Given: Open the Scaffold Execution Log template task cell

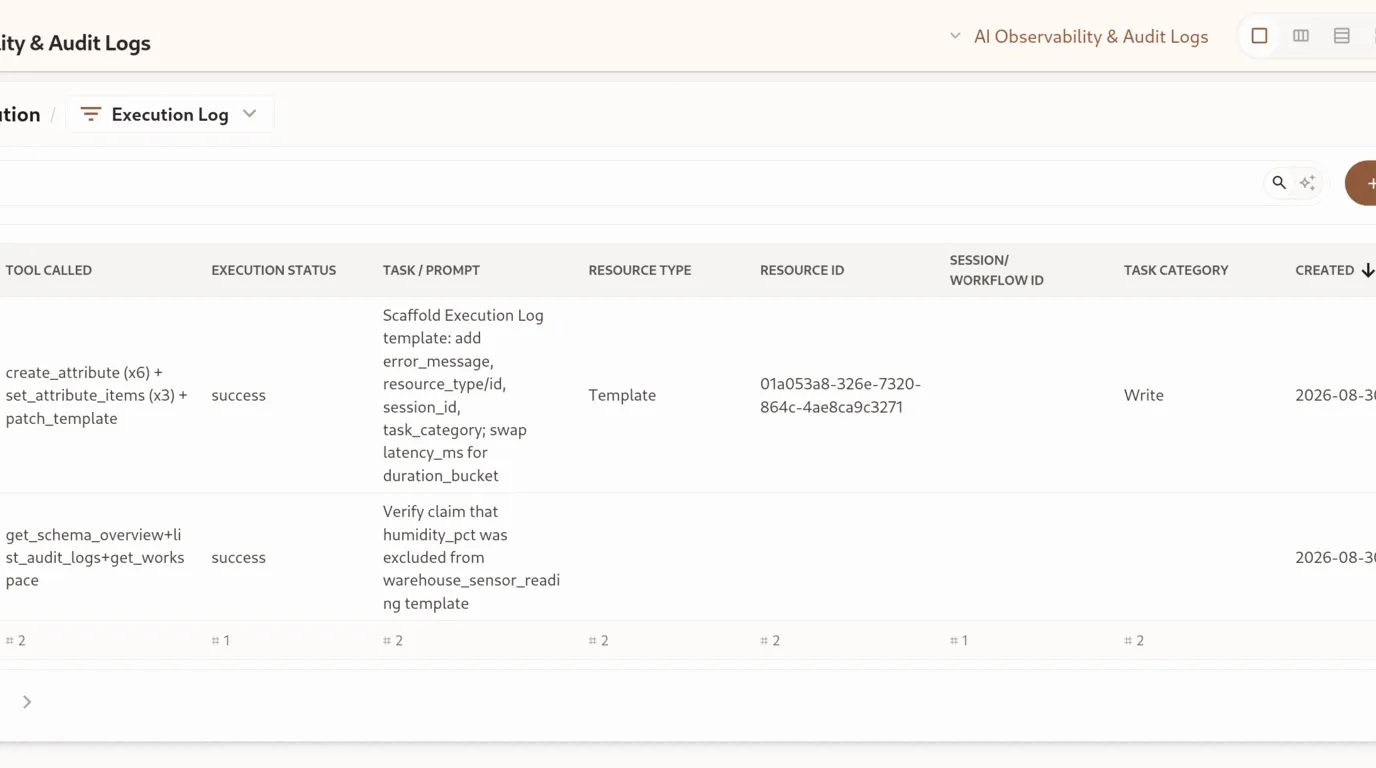Looking at the screenshot, I should point(464,395).
